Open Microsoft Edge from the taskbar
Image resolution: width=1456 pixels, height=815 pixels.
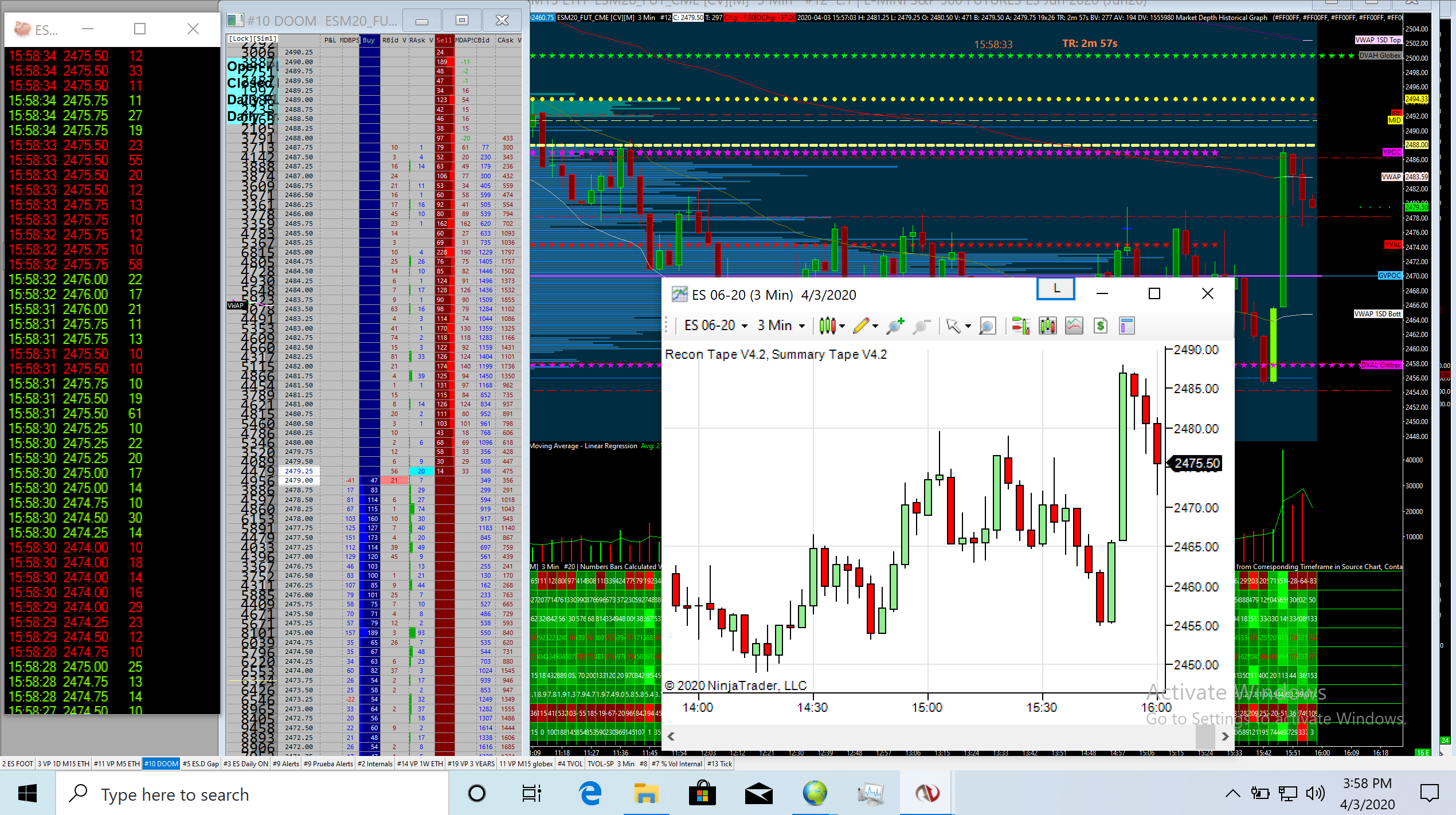tap(590, 794)
